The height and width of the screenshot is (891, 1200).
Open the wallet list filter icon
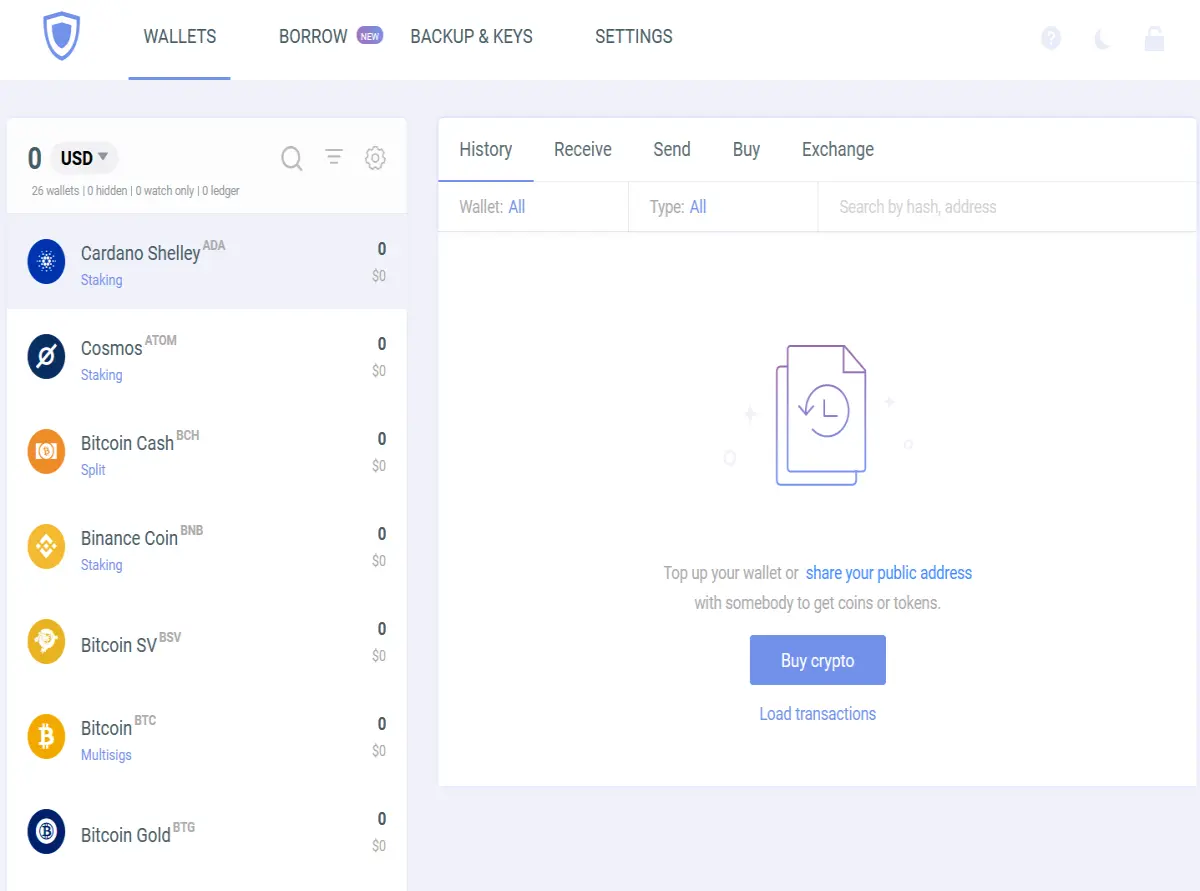click(334, 157)
